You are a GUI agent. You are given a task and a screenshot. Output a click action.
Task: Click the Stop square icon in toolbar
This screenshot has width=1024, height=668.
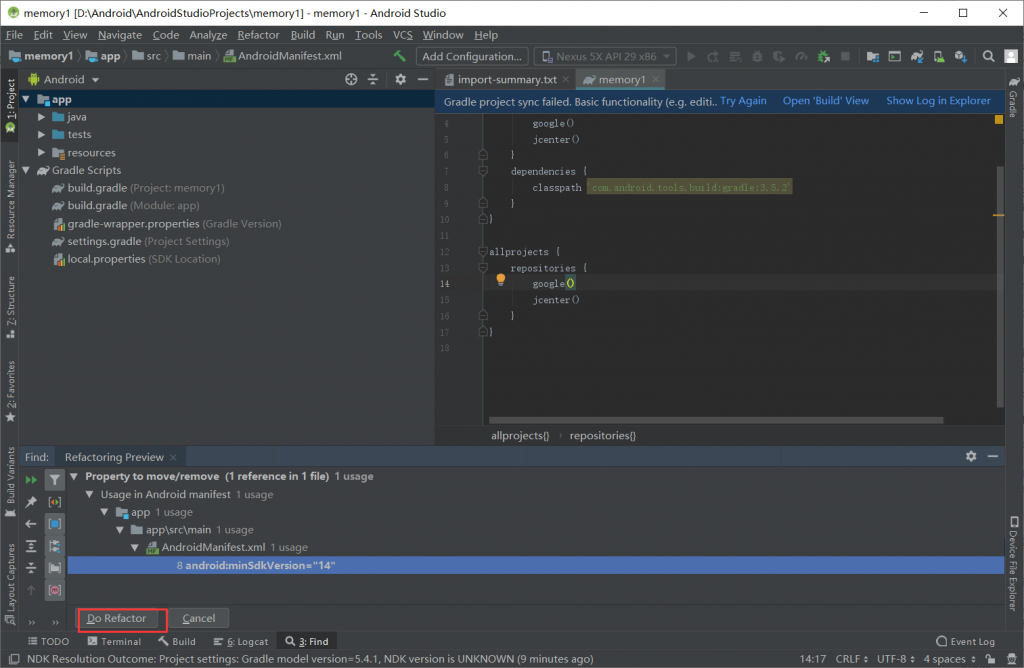click(x=845, y=57)
